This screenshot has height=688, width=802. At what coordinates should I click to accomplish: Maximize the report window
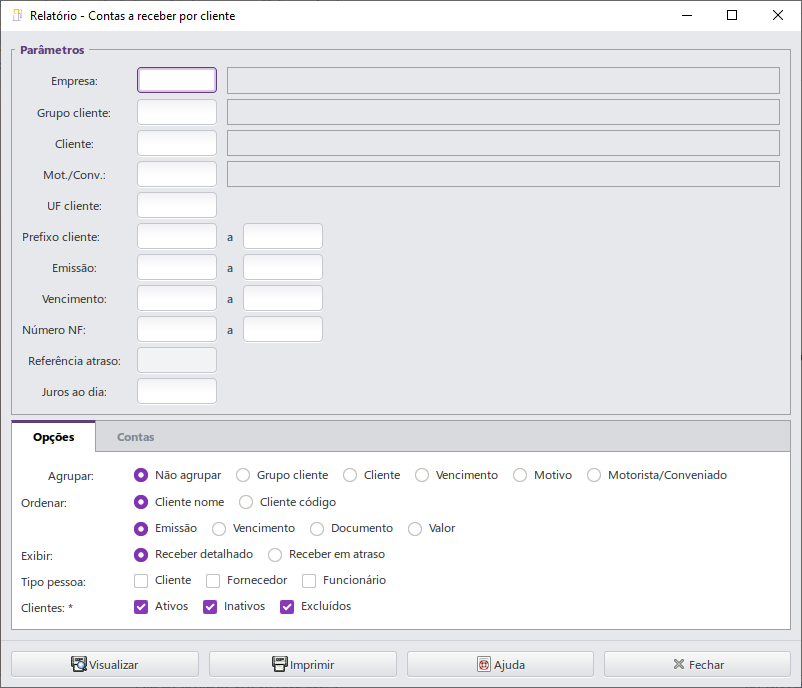pyautogui.click(x=732, y=15)
